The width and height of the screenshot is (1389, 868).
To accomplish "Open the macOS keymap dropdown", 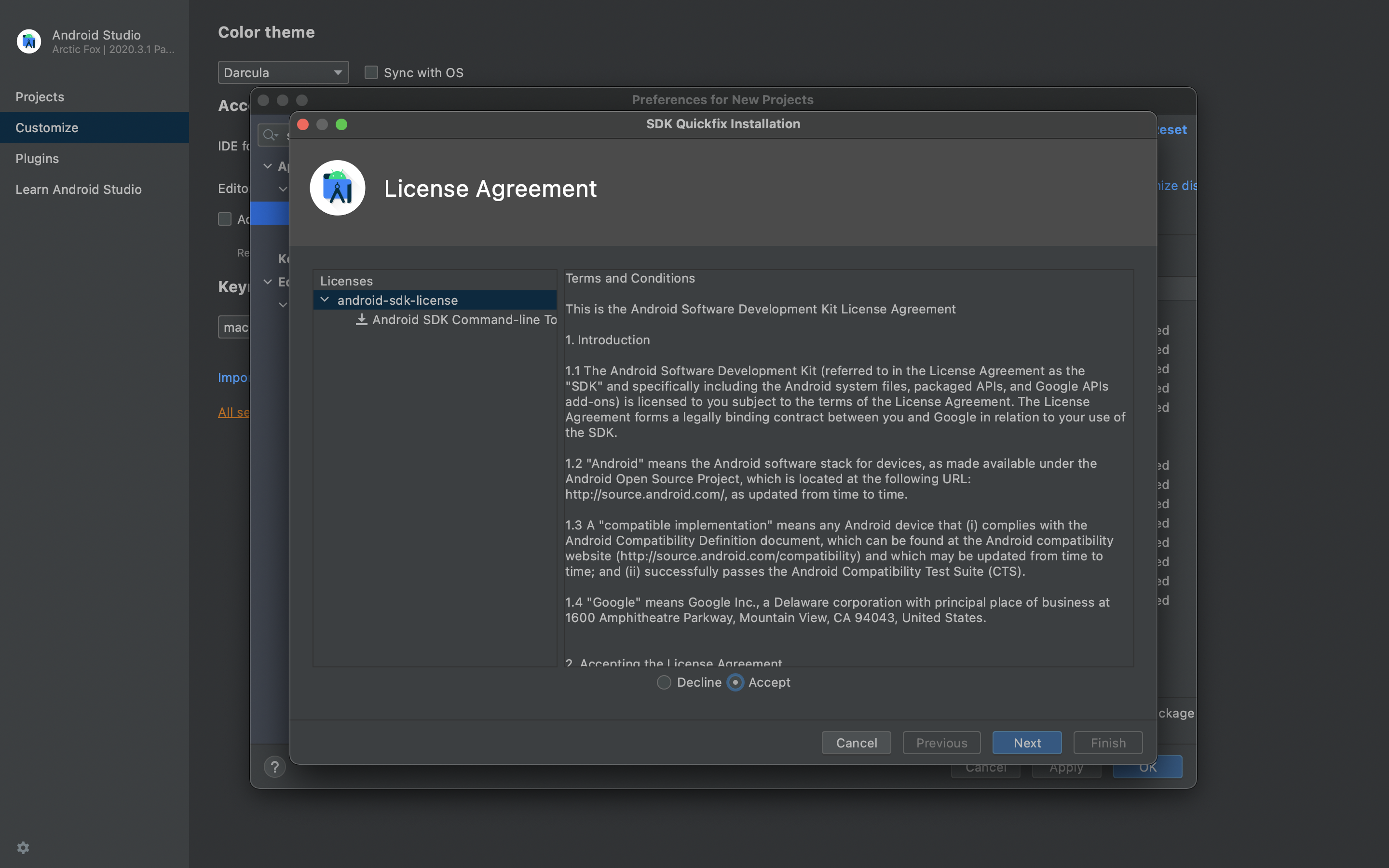I will point(234,327).
